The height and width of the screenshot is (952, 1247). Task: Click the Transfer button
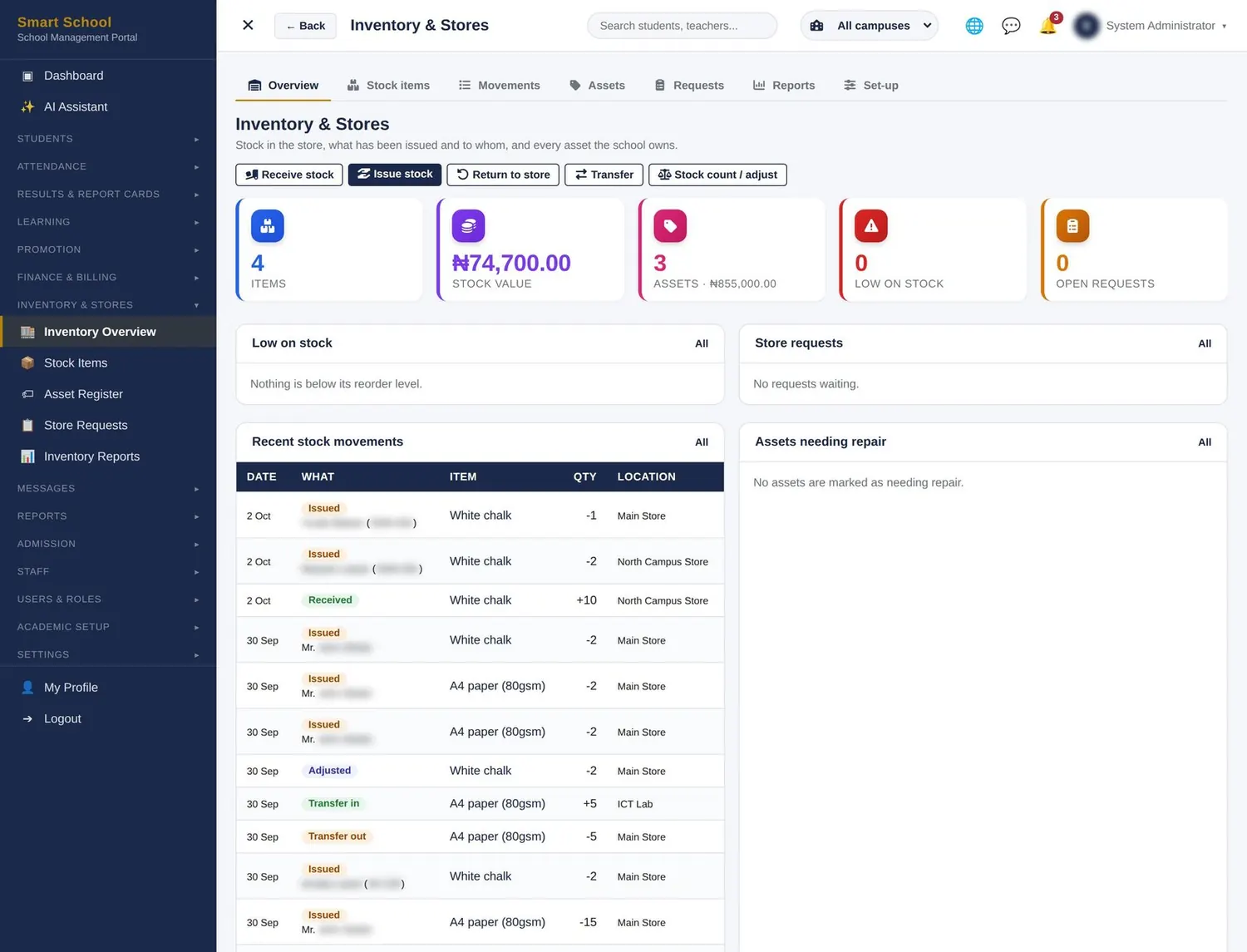[x=604, y=175]
